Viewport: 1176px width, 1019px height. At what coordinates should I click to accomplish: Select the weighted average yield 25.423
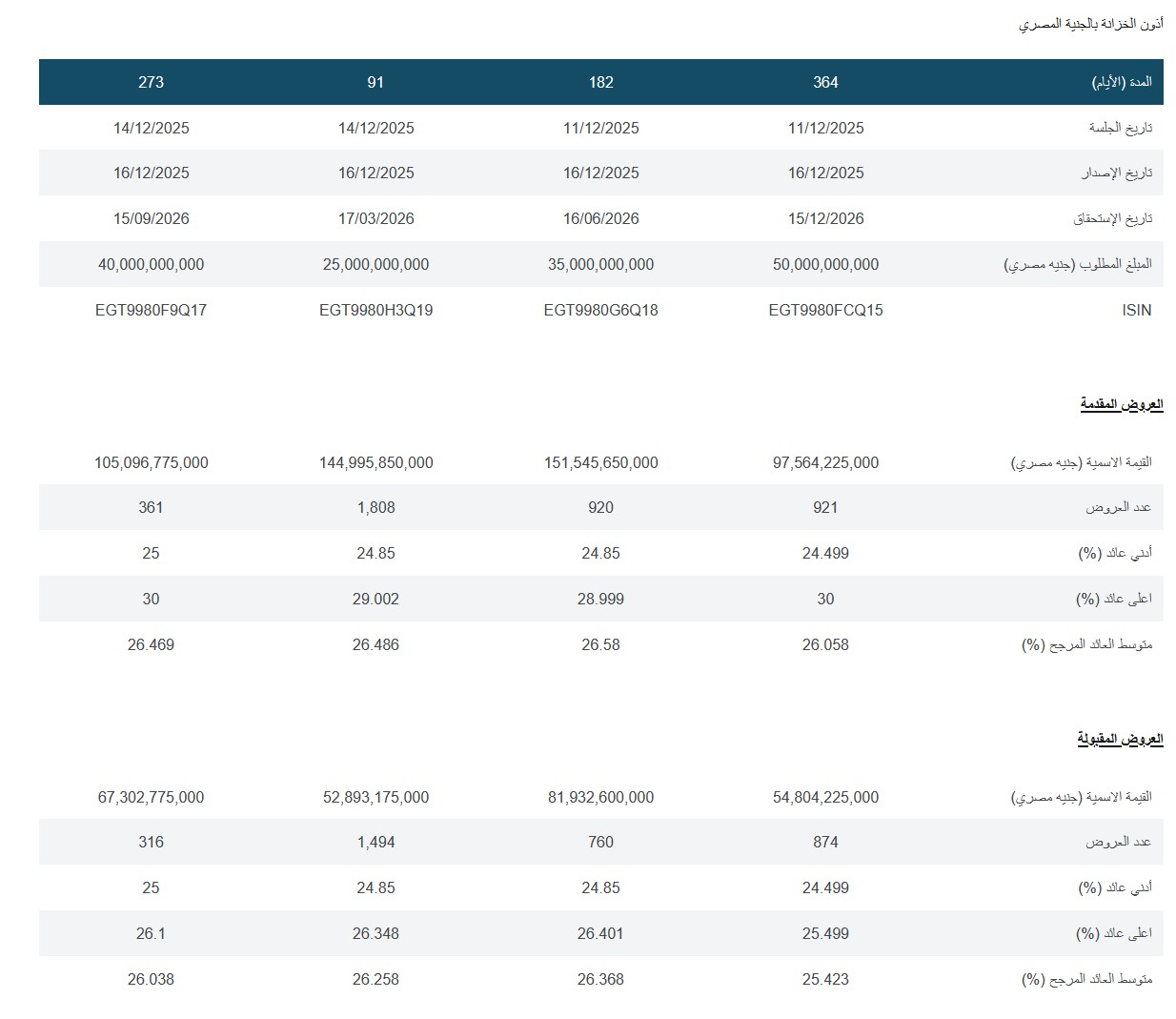[825, 979]
